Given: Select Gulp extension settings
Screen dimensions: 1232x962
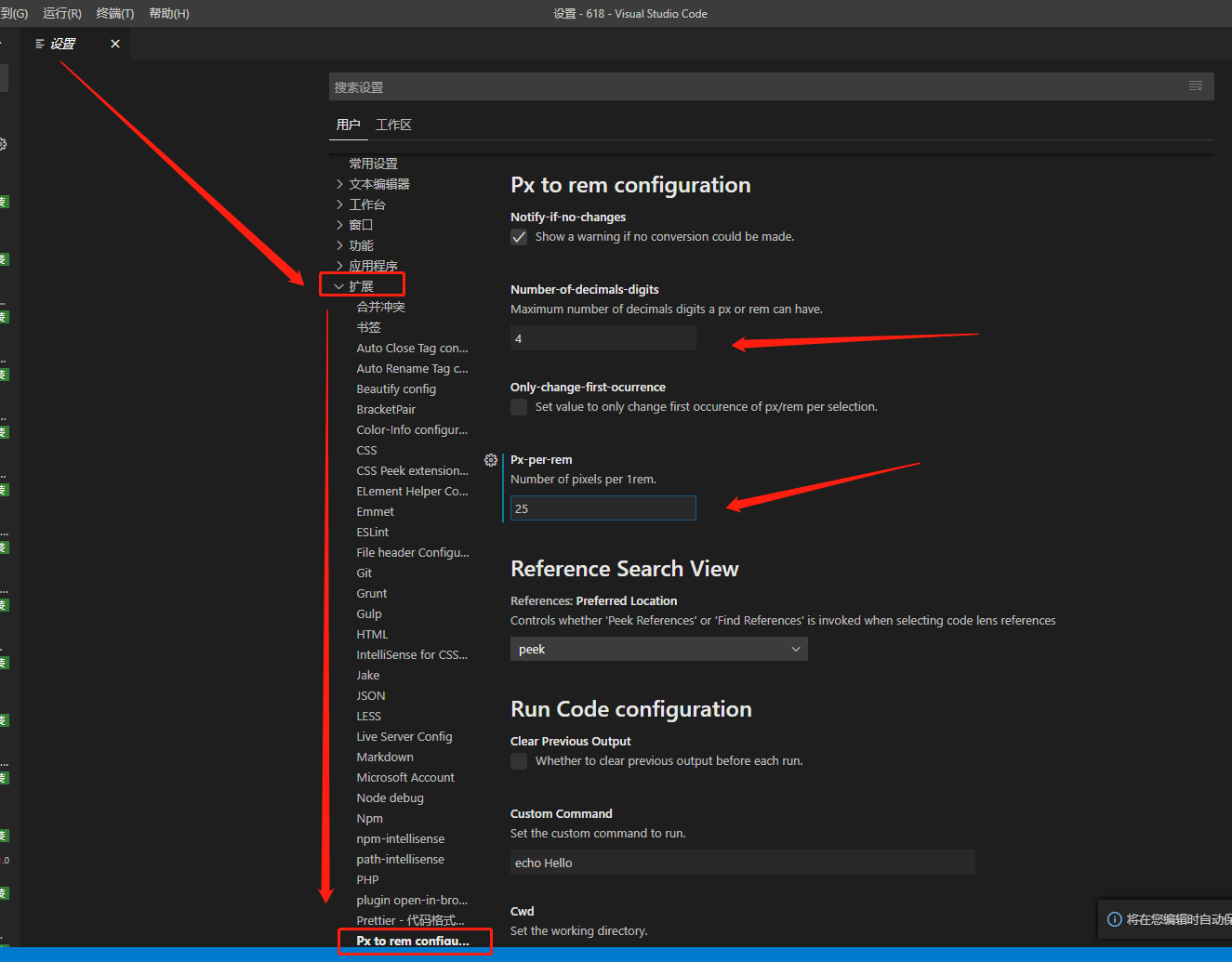Looking at the screenshot, I should click(x=368, y=613).
